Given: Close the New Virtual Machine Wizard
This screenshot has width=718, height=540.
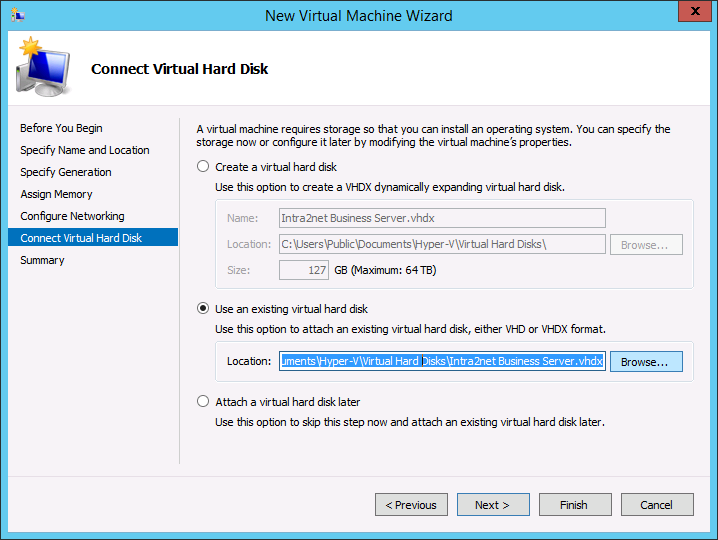Looking at the screenshot, I should tap(695, 11).
